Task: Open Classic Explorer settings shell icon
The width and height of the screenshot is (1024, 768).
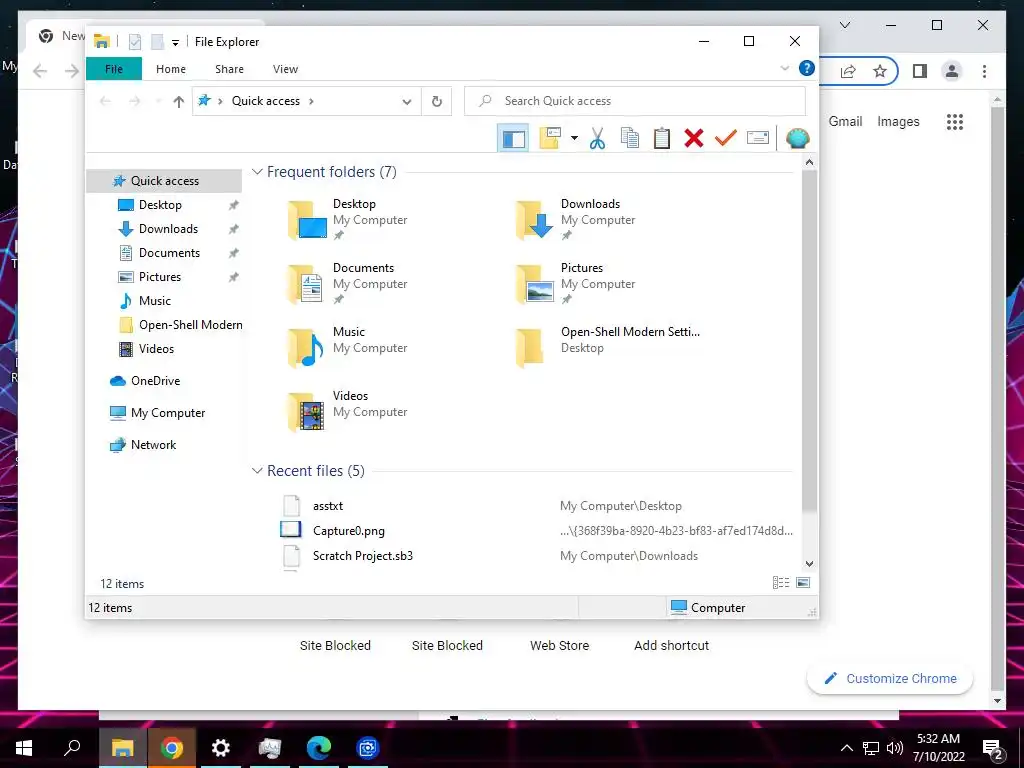Action: pos(797,138)
